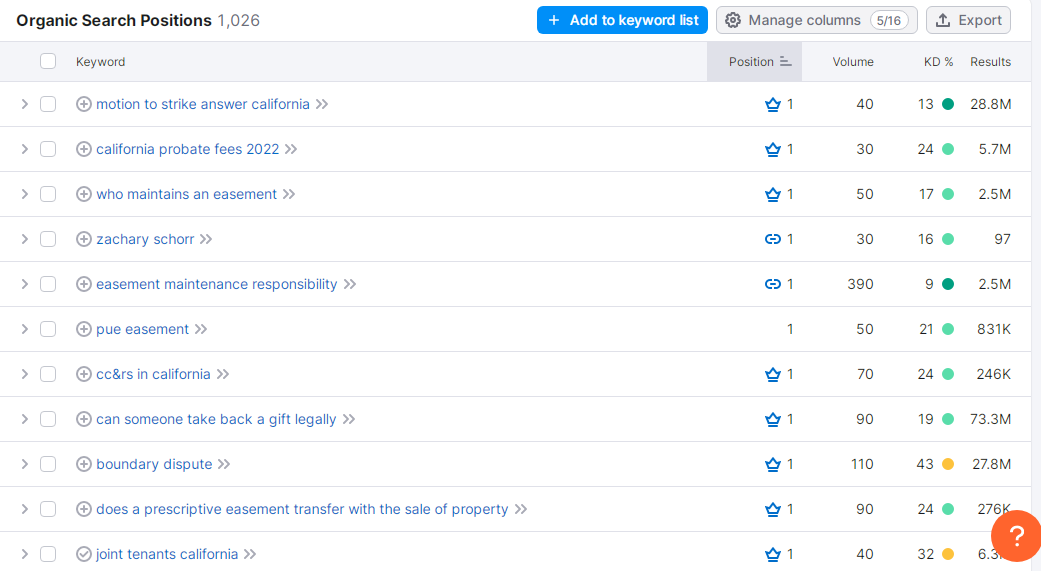Expand the motion to strike answer california row
The image size is (1041, 571).
pyautogui.click(x=25, y=104)
